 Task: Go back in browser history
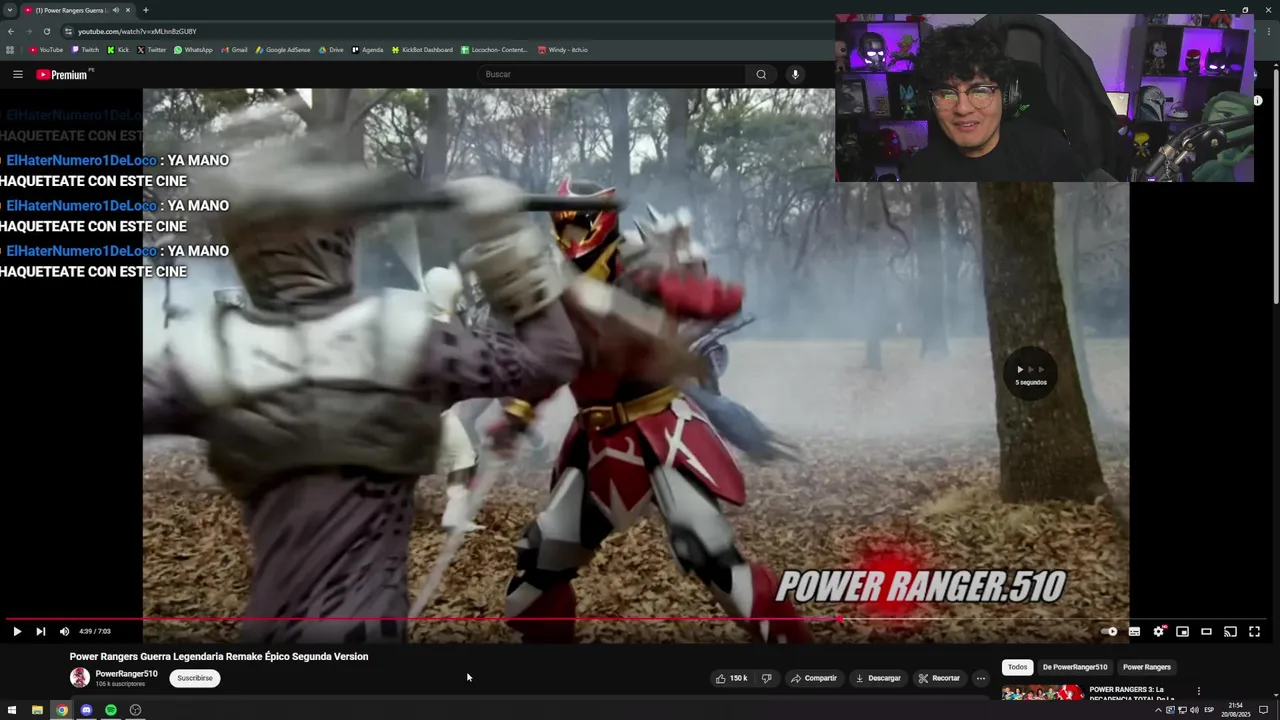pos(11,31)
